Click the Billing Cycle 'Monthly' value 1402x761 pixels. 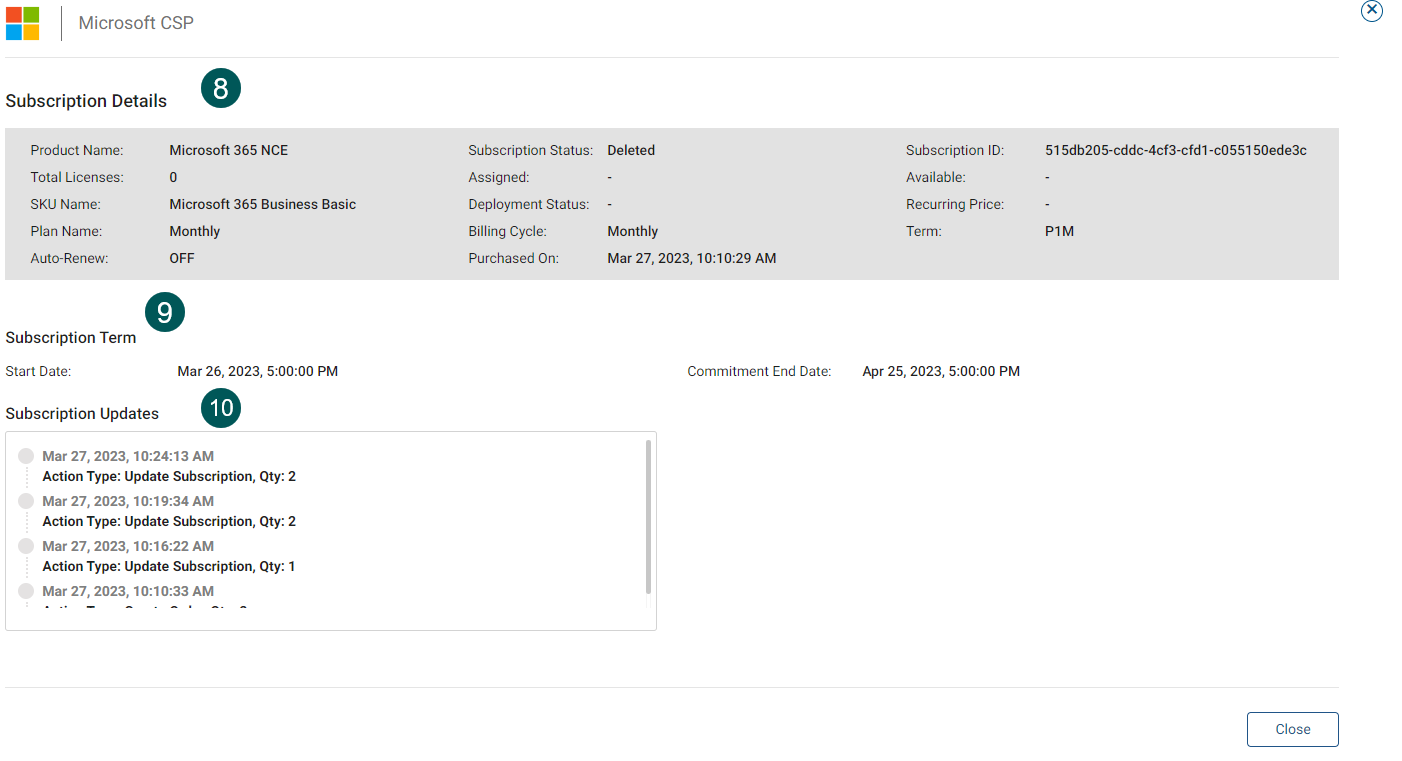(633, 231)
